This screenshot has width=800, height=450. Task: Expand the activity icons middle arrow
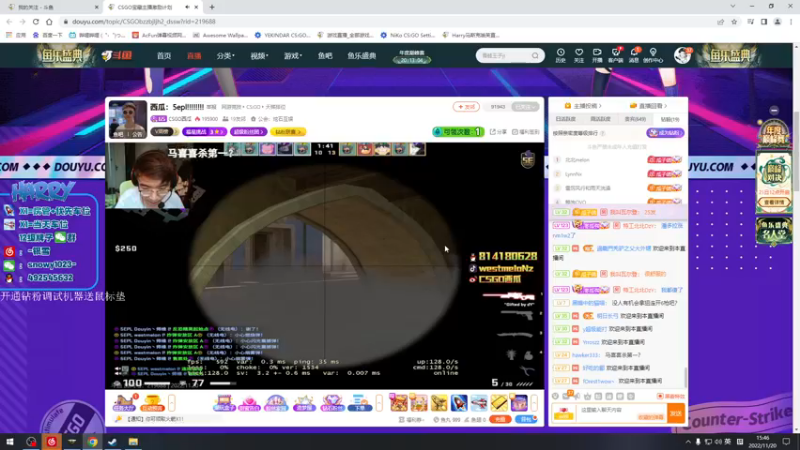coord(379,403)
